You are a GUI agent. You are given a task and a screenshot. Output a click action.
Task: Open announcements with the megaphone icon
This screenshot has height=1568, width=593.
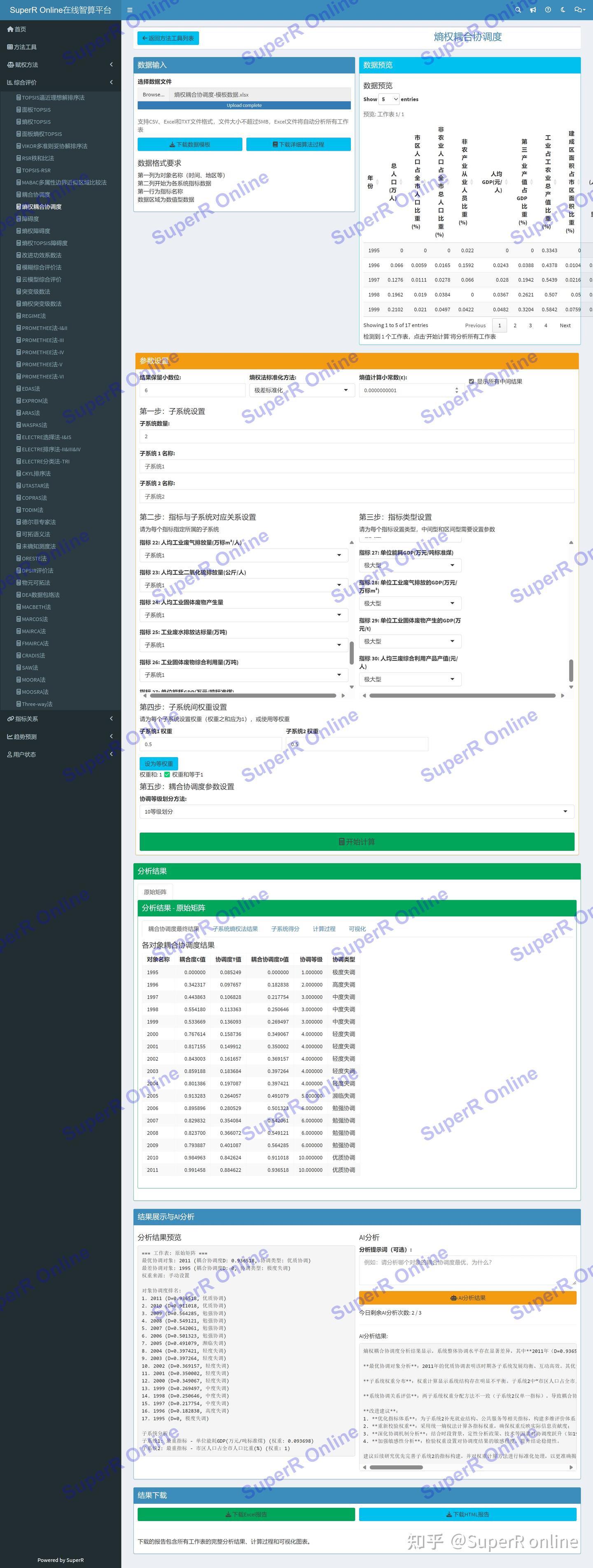(533, 10)
